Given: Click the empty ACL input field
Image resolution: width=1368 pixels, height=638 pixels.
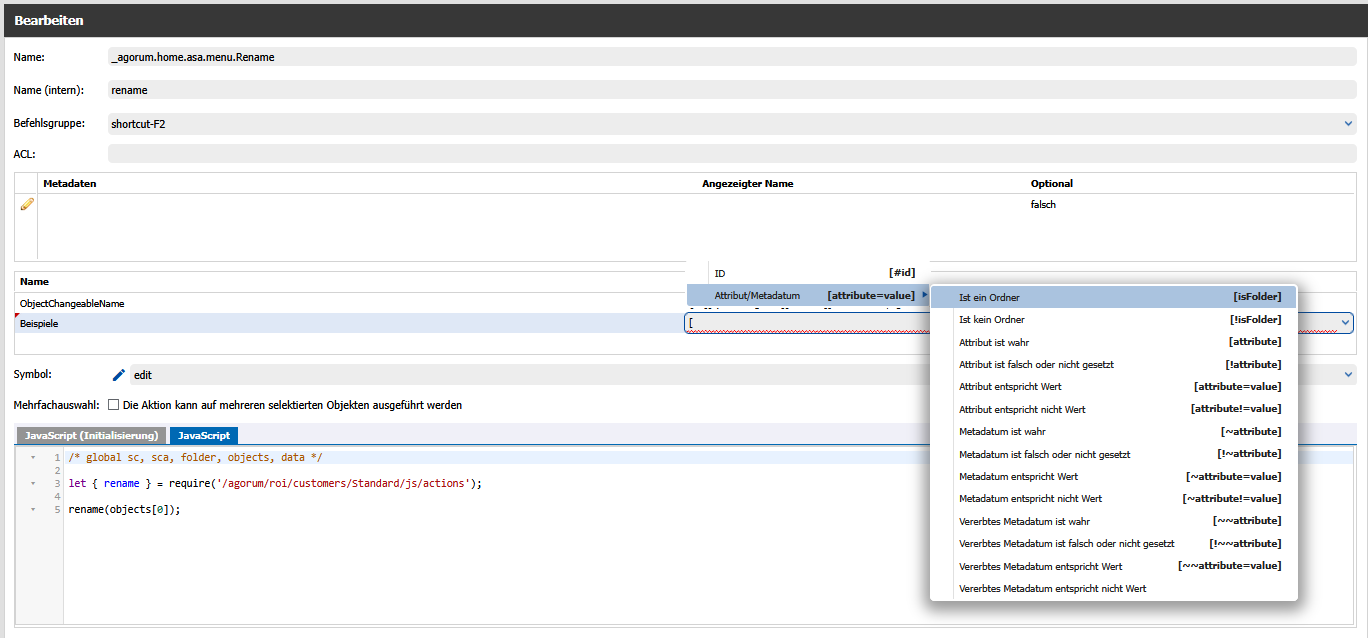Looking at the screenshot, I should point(730,154).
